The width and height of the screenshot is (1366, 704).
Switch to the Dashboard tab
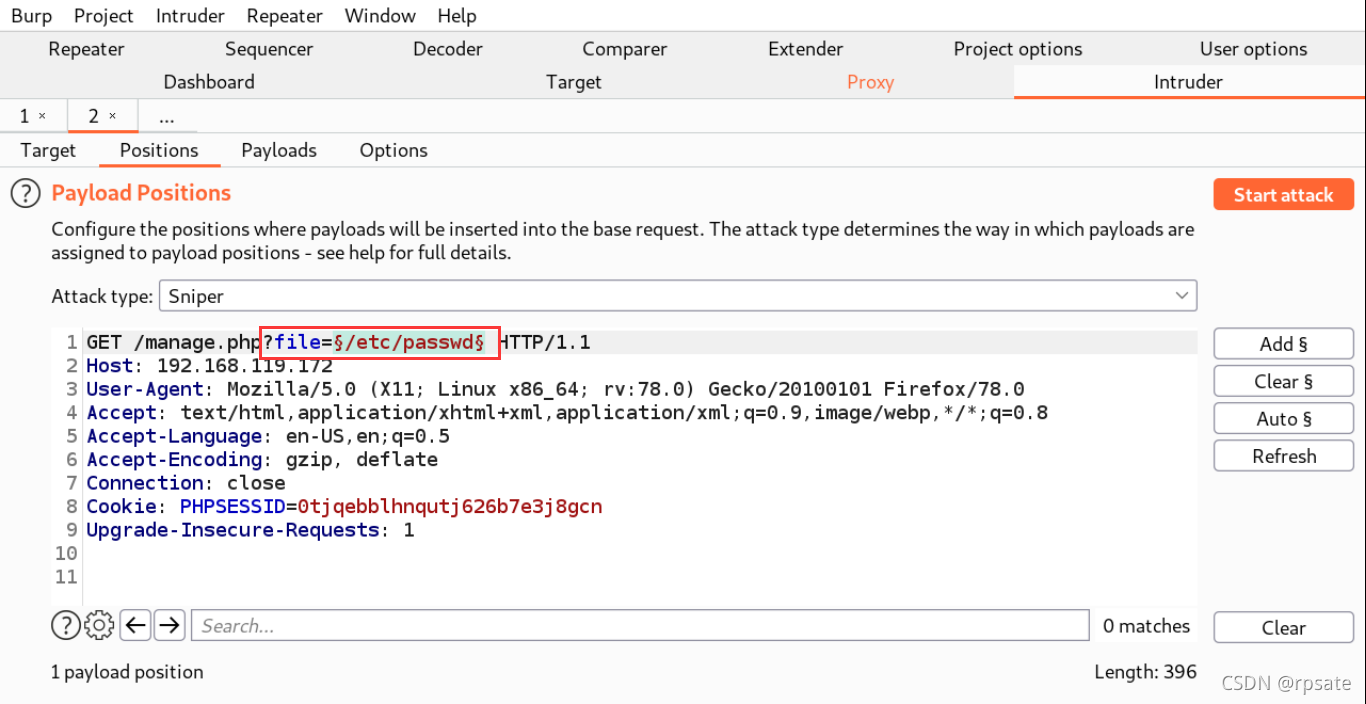coord(209,82)
